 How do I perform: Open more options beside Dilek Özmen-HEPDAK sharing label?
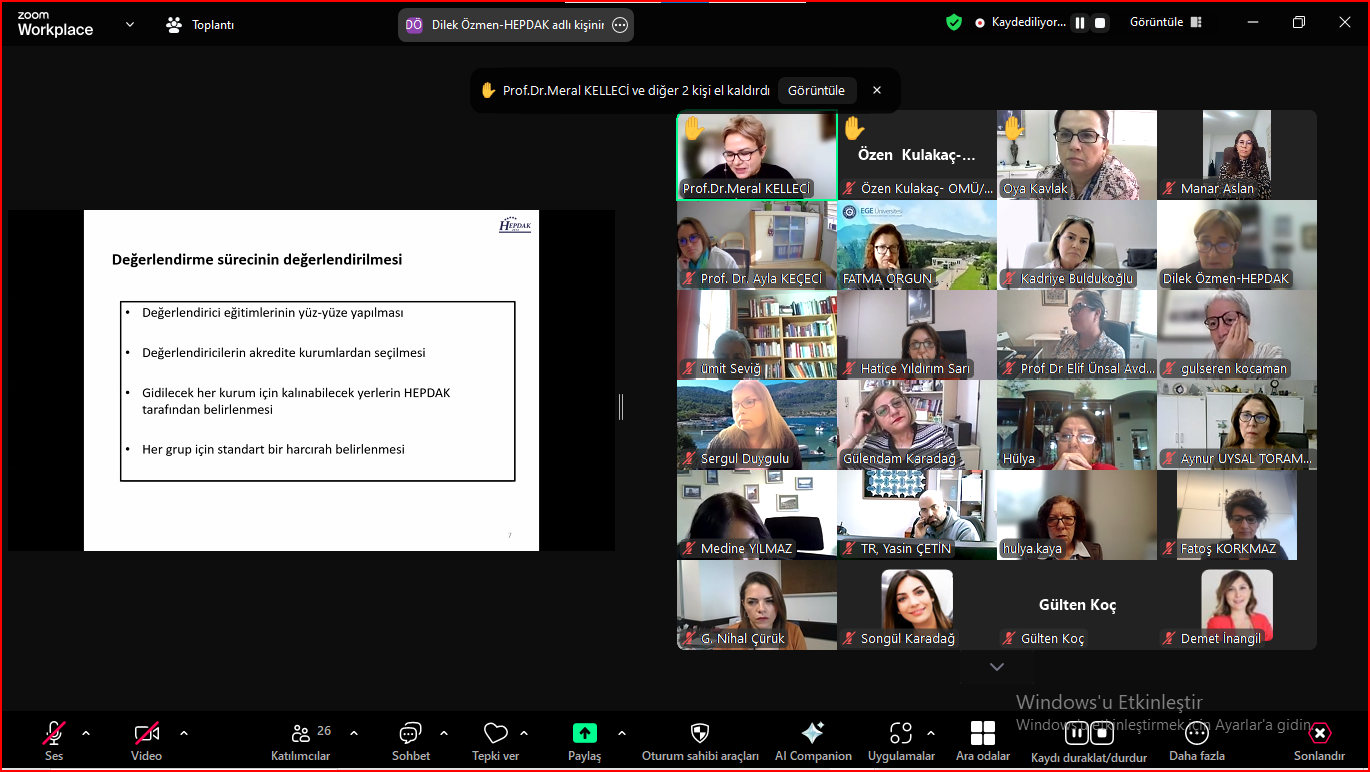click(620, 25)
